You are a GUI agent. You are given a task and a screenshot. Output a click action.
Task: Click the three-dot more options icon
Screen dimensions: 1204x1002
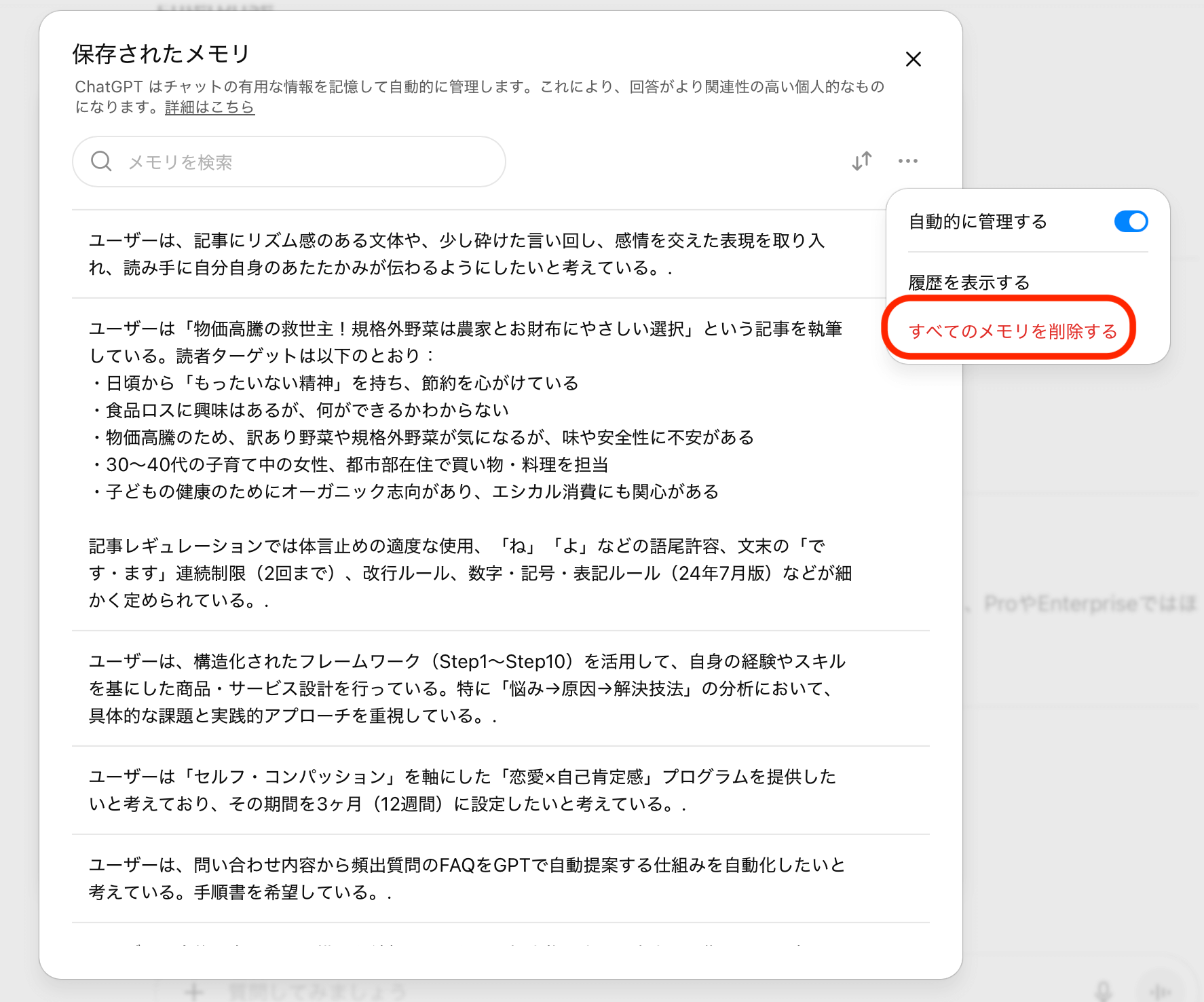point(907,161)
